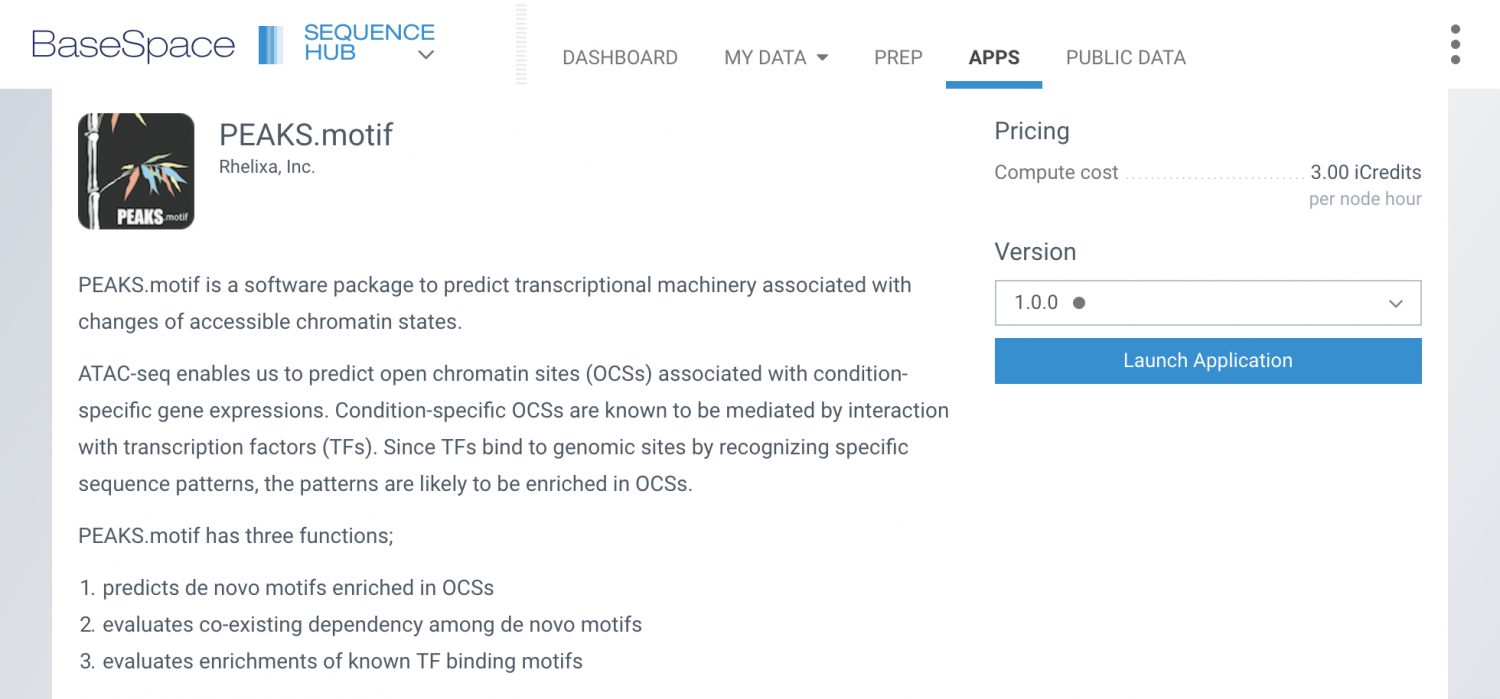Screen dimensions: 1500x699
Task: Click the gray version status dot
Action: click(x=1079, y=303)
